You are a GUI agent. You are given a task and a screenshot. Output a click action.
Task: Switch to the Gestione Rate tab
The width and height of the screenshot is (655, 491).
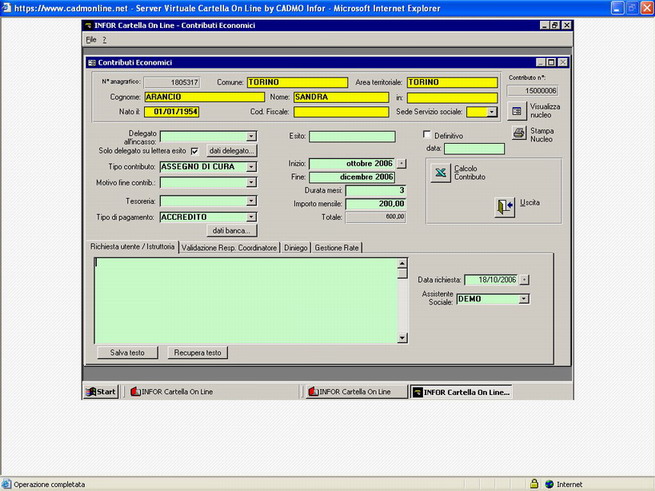tap(336, 248)
